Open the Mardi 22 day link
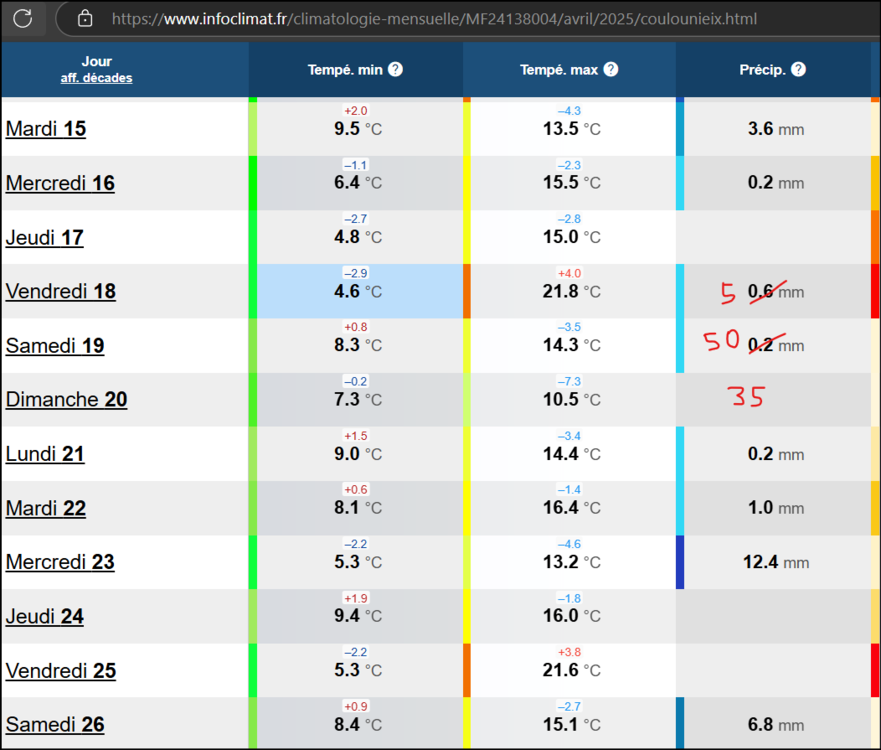 [46, 508]
